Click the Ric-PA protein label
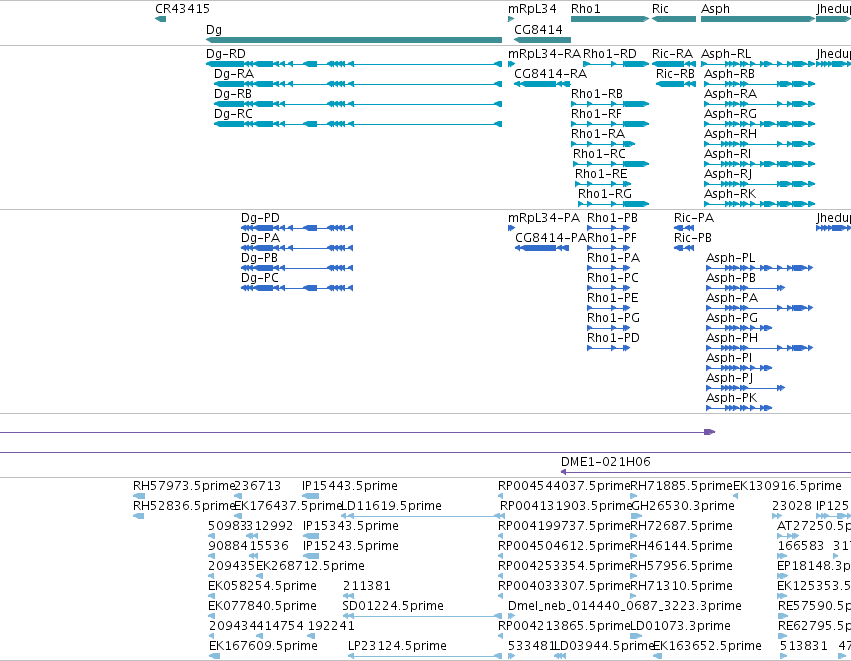Viewport: 851px width, 661px height. click(x=694, y=218)
